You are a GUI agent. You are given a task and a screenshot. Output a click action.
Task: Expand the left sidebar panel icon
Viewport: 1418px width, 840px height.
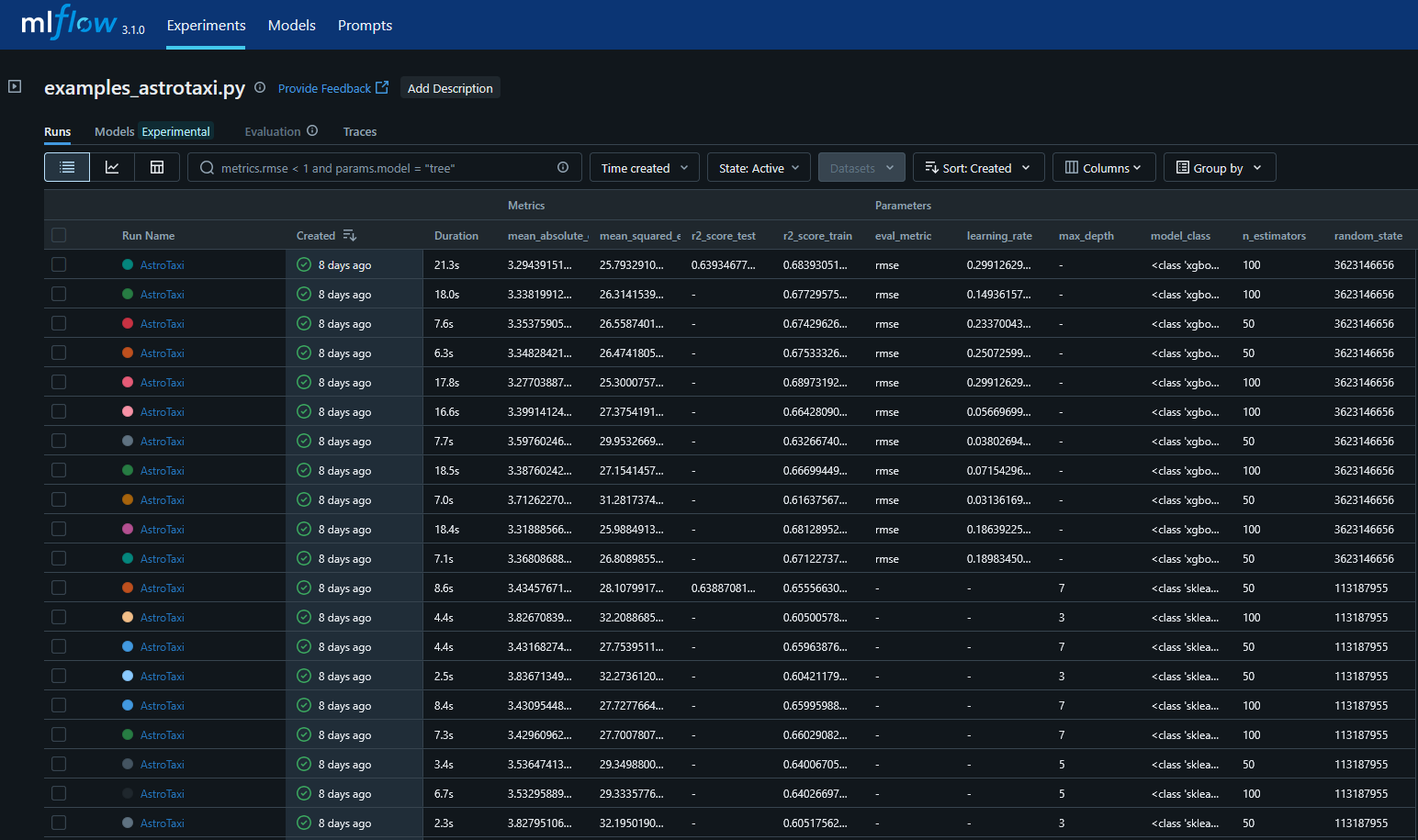[15, 86]
